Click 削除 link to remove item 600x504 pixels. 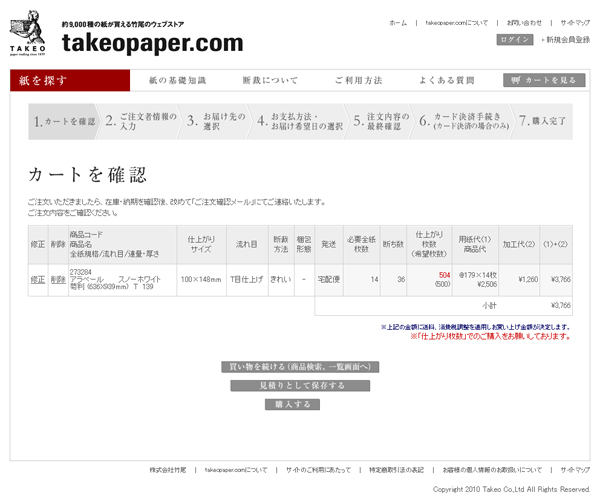[57, 281]
